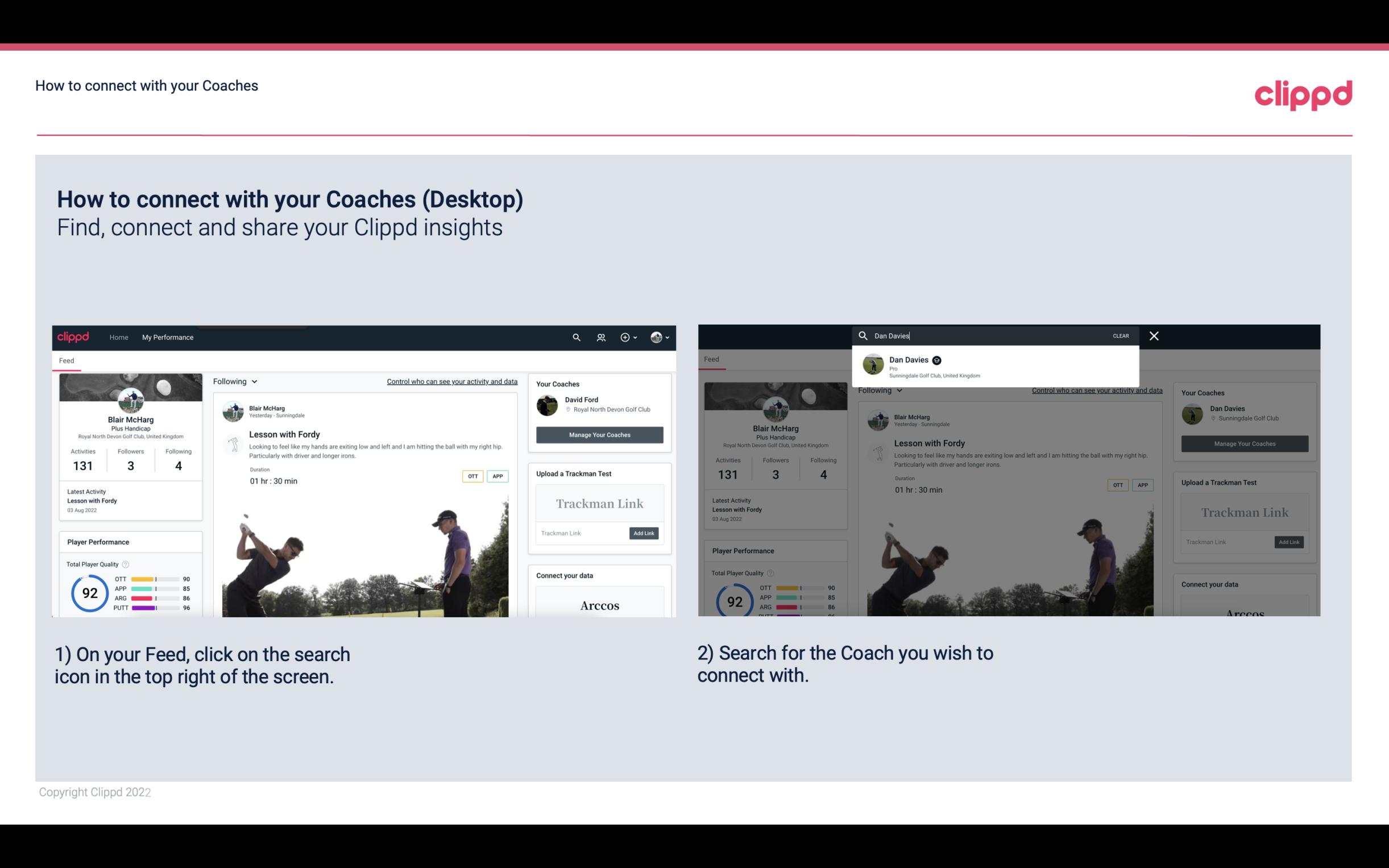The height and width of the screenshot is (868, 1389).
Task: Click Manage Your Coaches button
Action: [x=599, y=435]
